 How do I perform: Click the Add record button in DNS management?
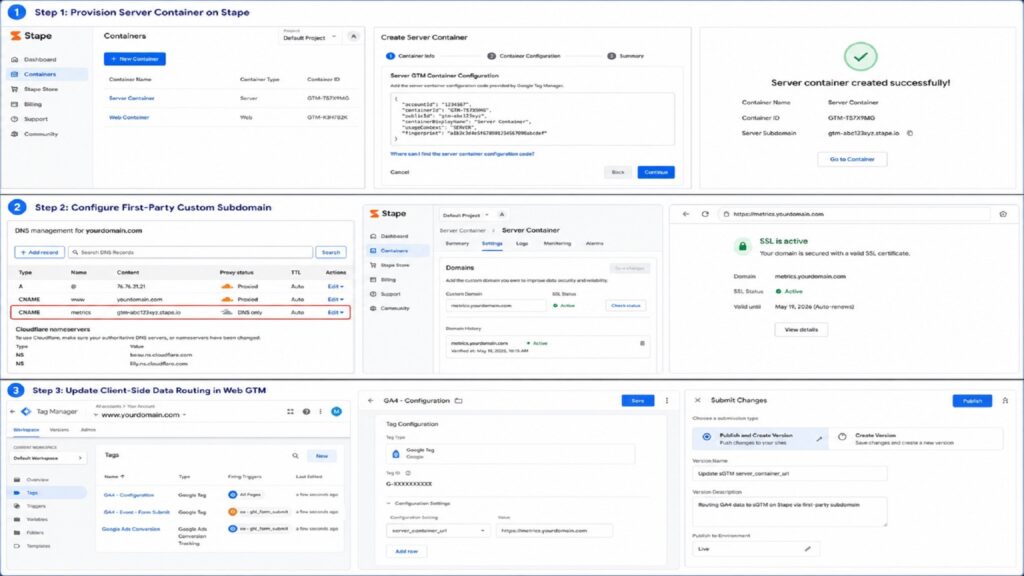tap(40, 252)
